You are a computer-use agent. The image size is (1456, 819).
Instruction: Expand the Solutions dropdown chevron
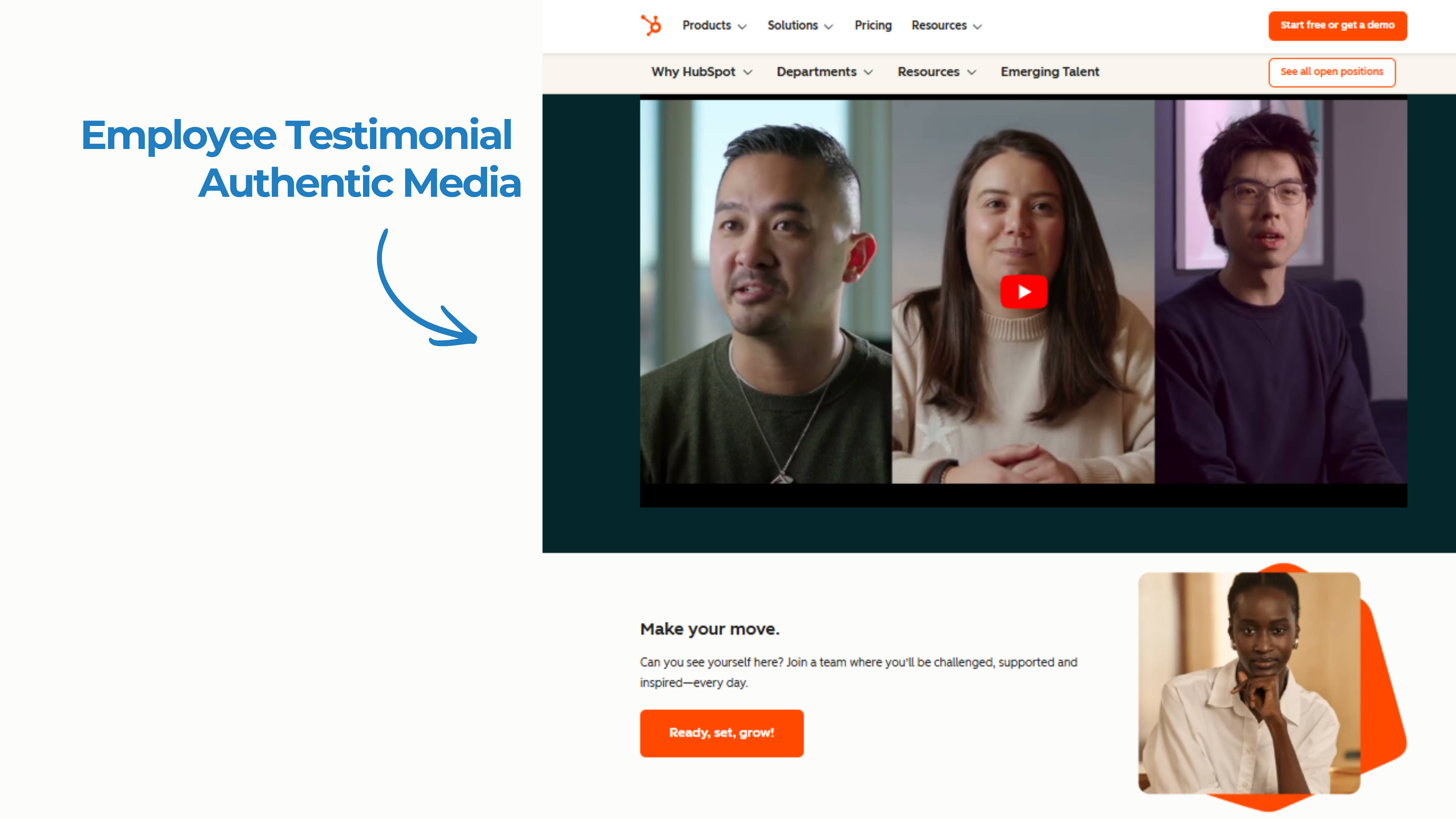829,26
